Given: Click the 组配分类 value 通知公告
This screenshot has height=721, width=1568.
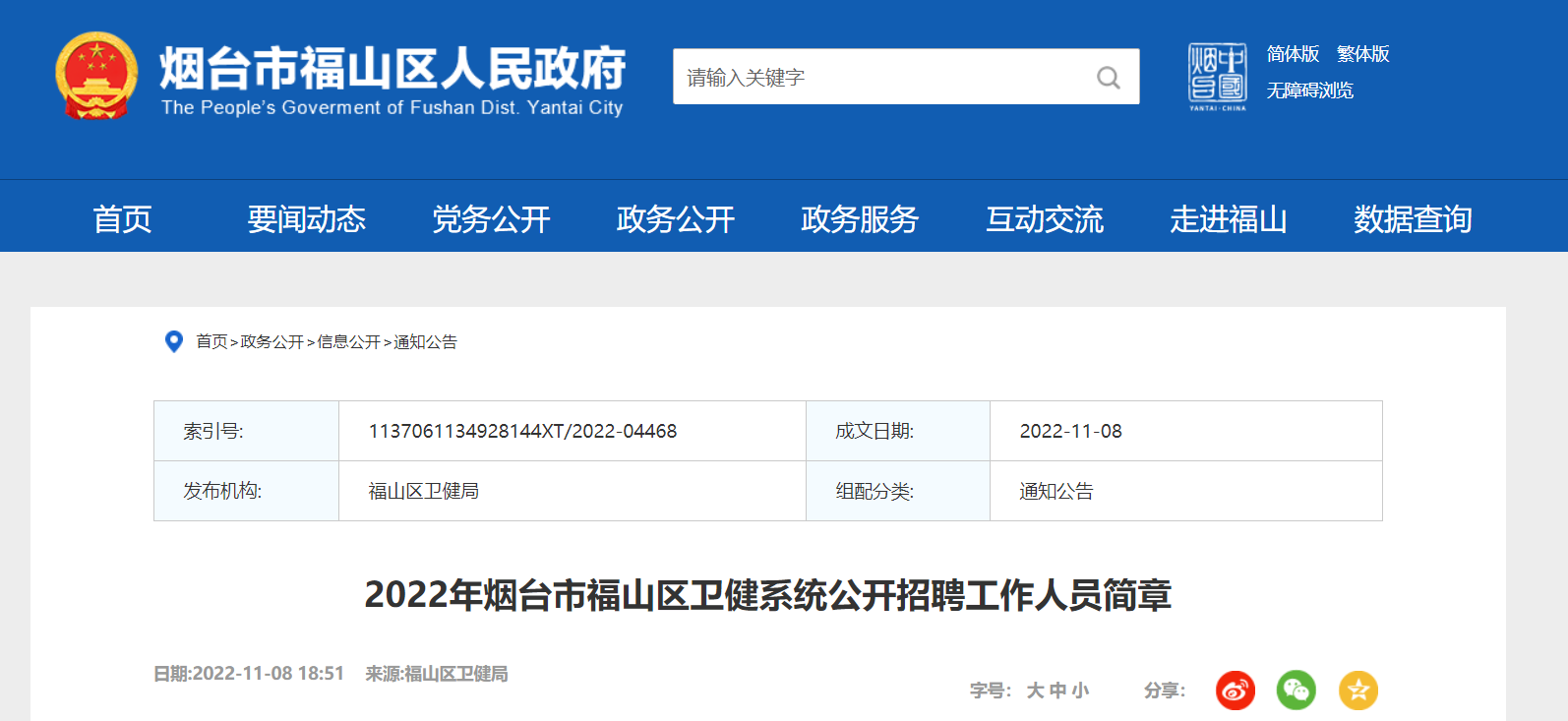Looking at the screenshot, I should pyautogui.click(x=1056, y=491).
